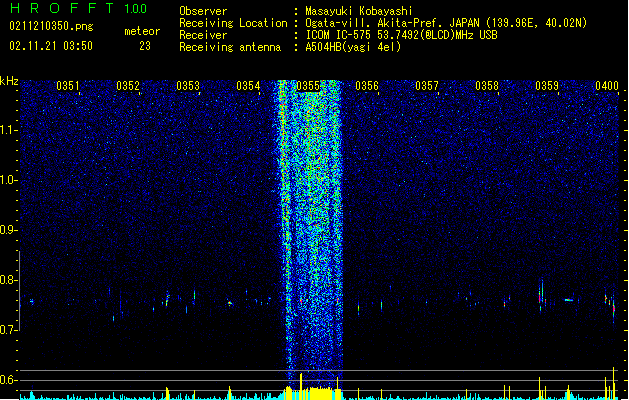Click the 0358 time marker

pyautogui.click(x=487, y=85)
